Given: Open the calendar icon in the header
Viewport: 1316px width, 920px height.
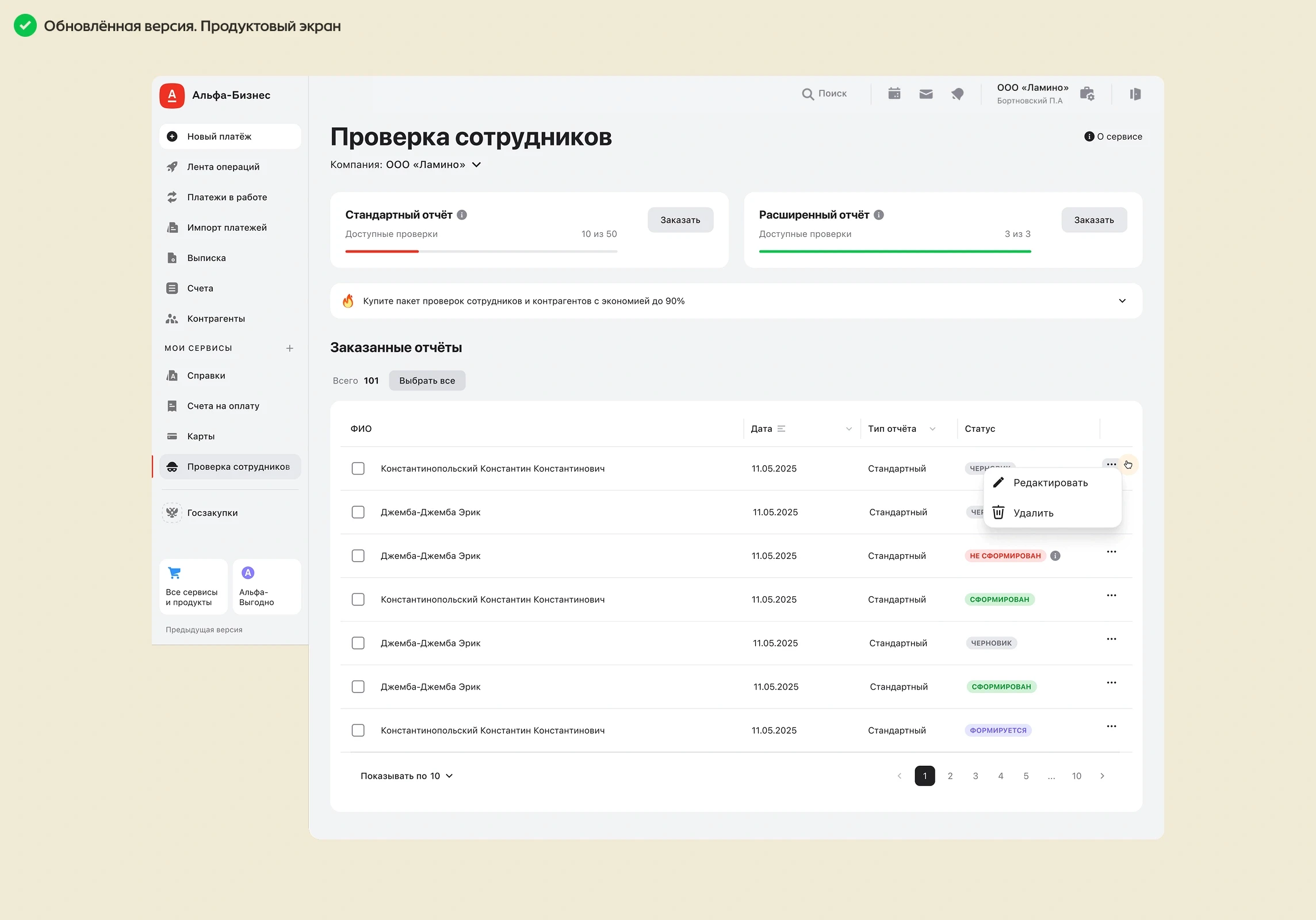Looking at the screenshot, I should [x=894, y=94].
